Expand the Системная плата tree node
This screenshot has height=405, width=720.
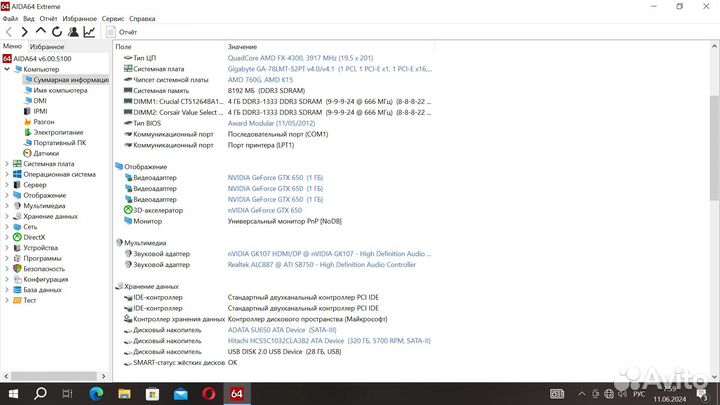pyautogui.click(x=7, y=164)
